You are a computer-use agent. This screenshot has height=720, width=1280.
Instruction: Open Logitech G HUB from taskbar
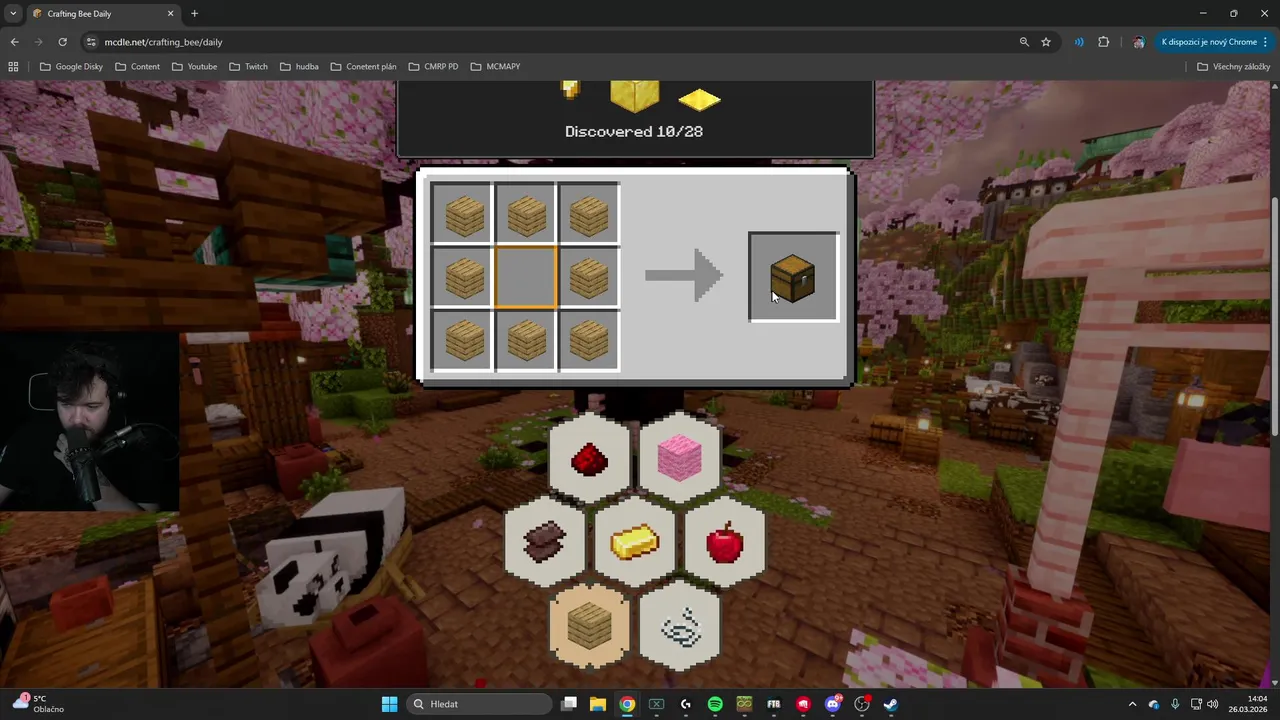[x=686, y=704]
